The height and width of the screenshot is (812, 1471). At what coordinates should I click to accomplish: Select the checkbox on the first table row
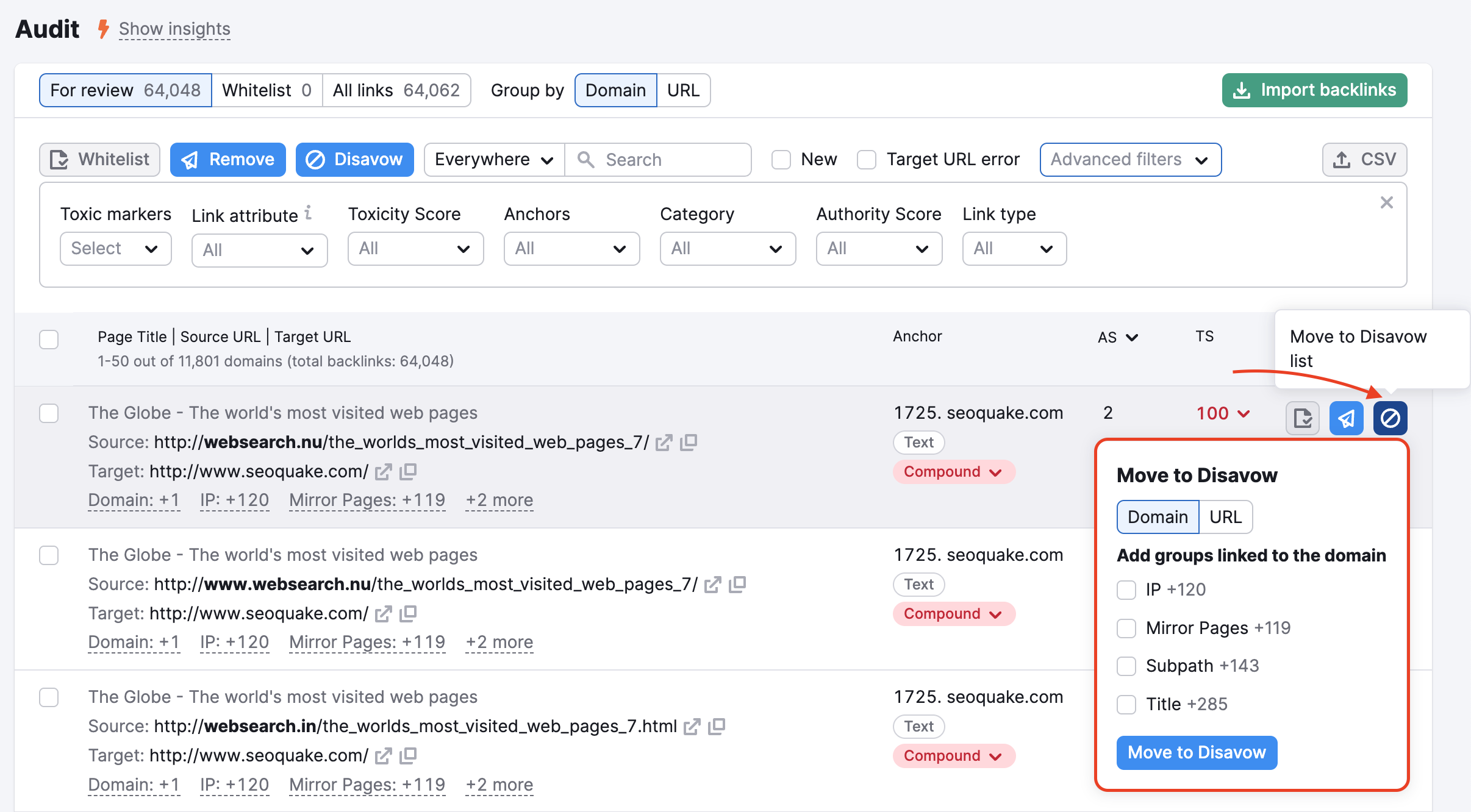48,413
